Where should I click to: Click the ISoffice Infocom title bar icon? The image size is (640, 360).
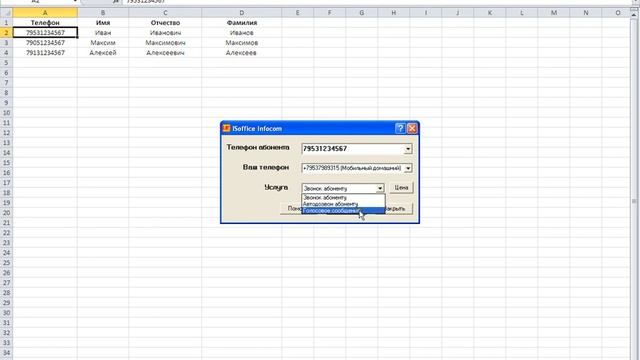click(x=226, y=128)
